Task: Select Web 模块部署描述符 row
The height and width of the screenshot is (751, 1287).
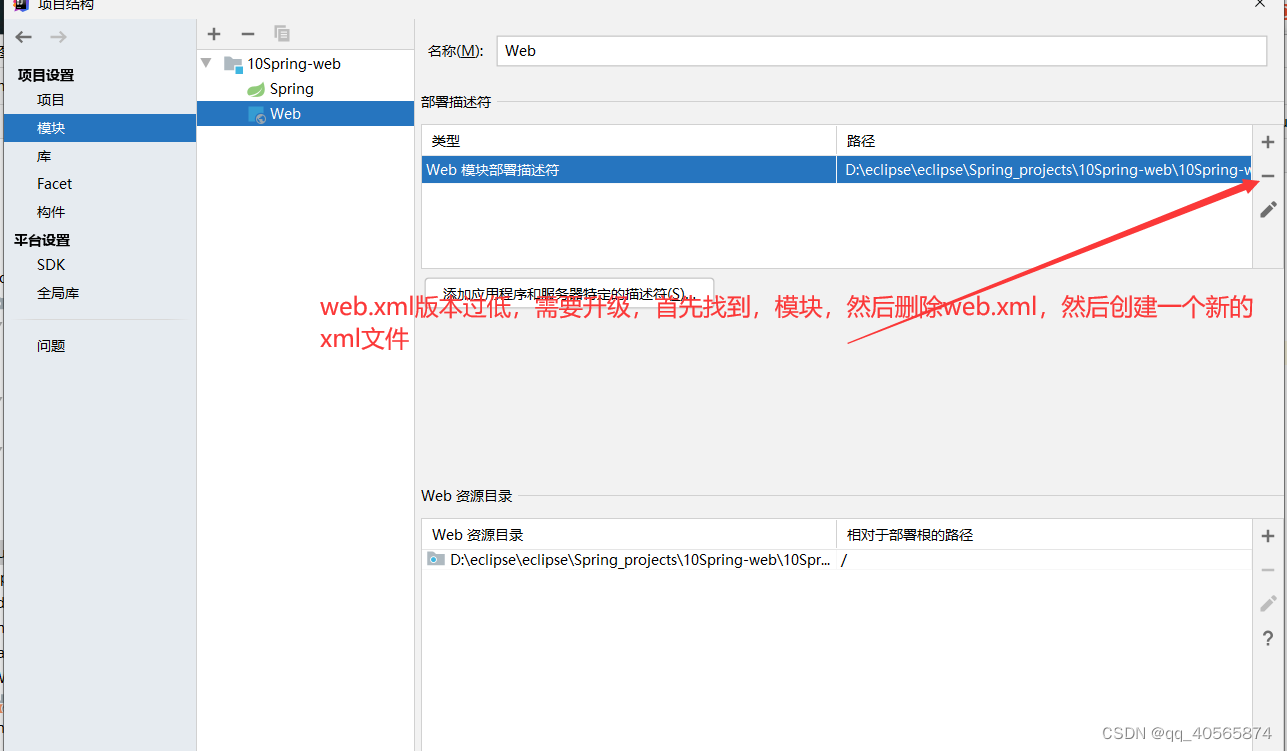Action: tap(837, 170)
